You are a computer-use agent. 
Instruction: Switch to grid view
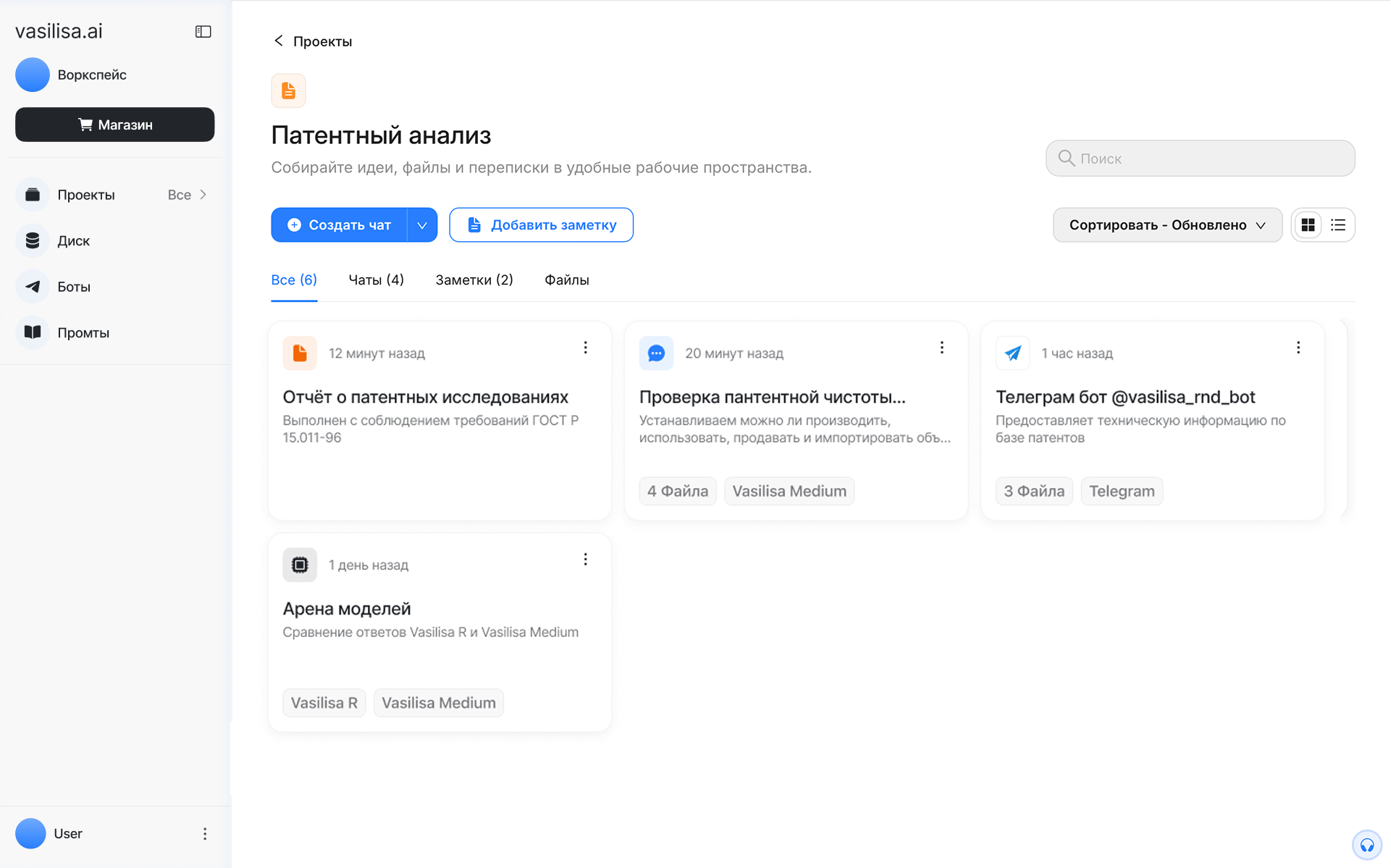click(1308, 225)
